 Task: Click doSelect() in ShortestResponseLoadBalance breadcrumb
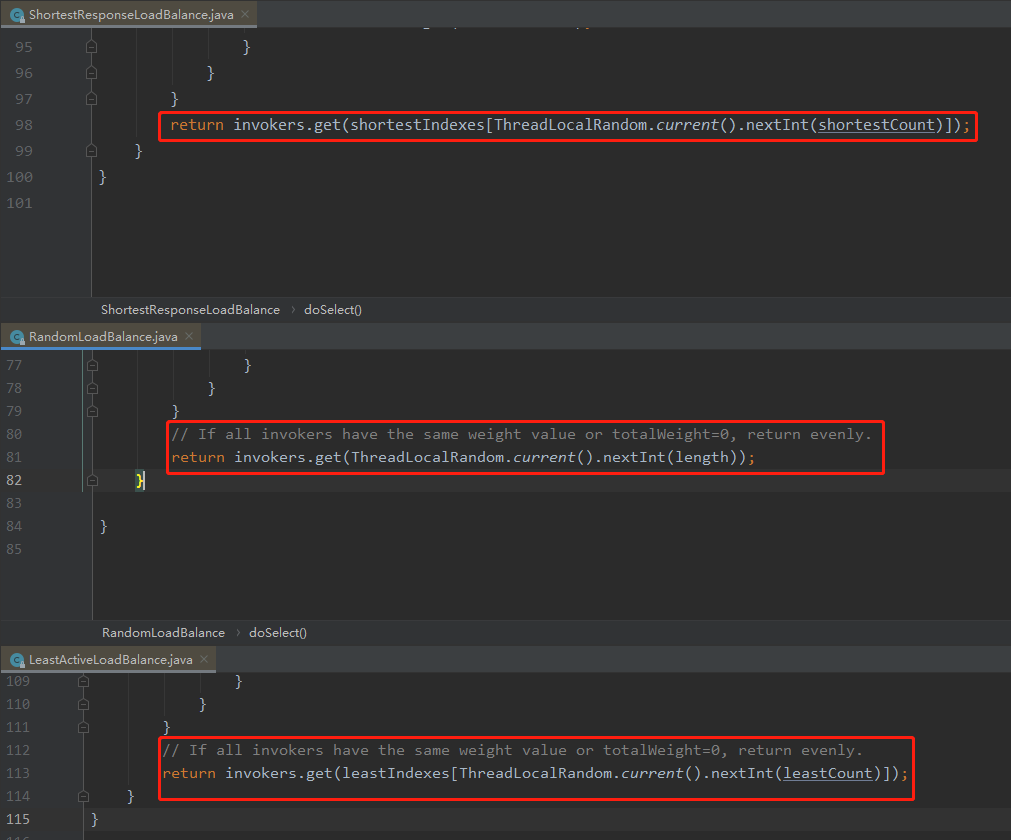(x=333, y=309)
